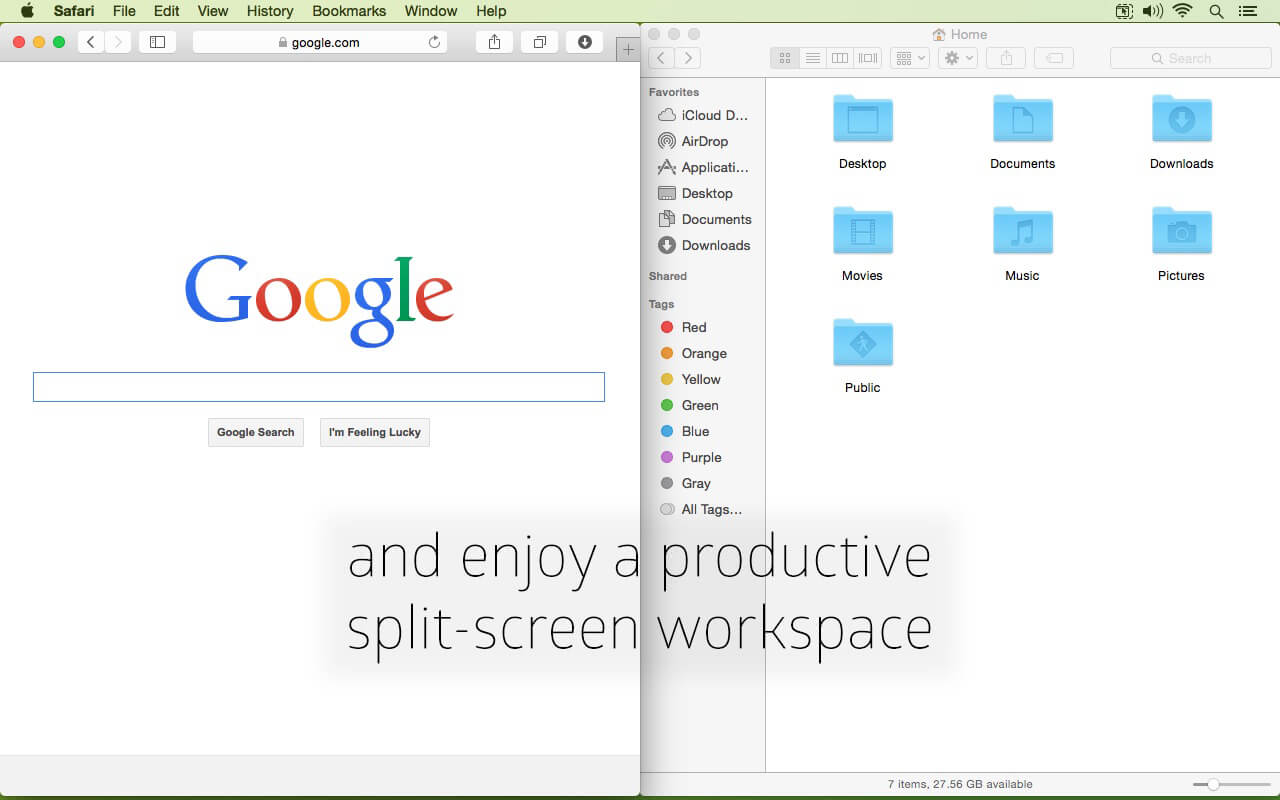Image resolution: width=1280 pixels, height=800 pixels.
Task: Click the I'm Feeling Lucky button
Action: pos(375,432)
